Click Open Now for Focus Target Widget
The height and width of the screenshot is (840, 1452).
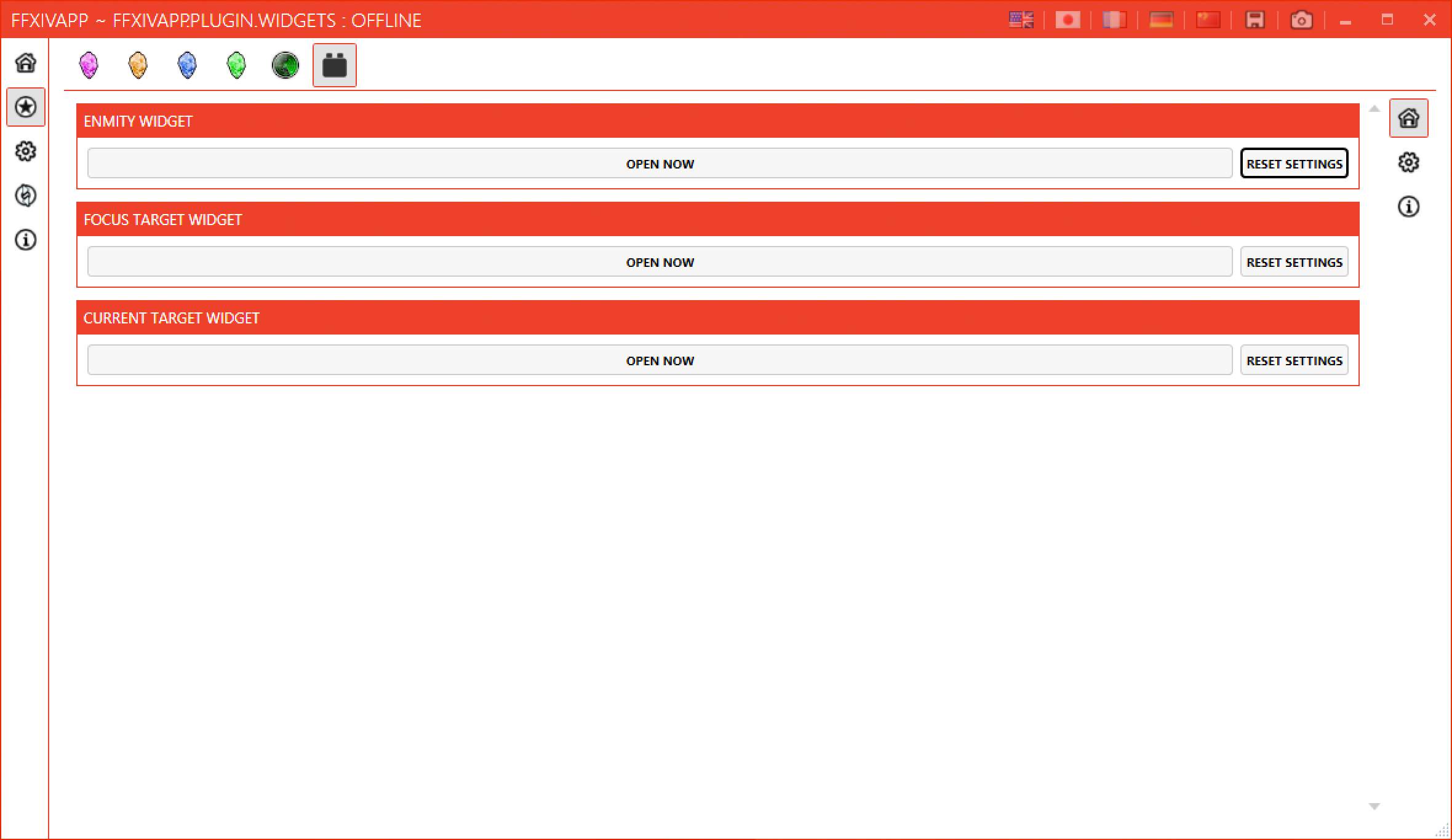(660, 262)
